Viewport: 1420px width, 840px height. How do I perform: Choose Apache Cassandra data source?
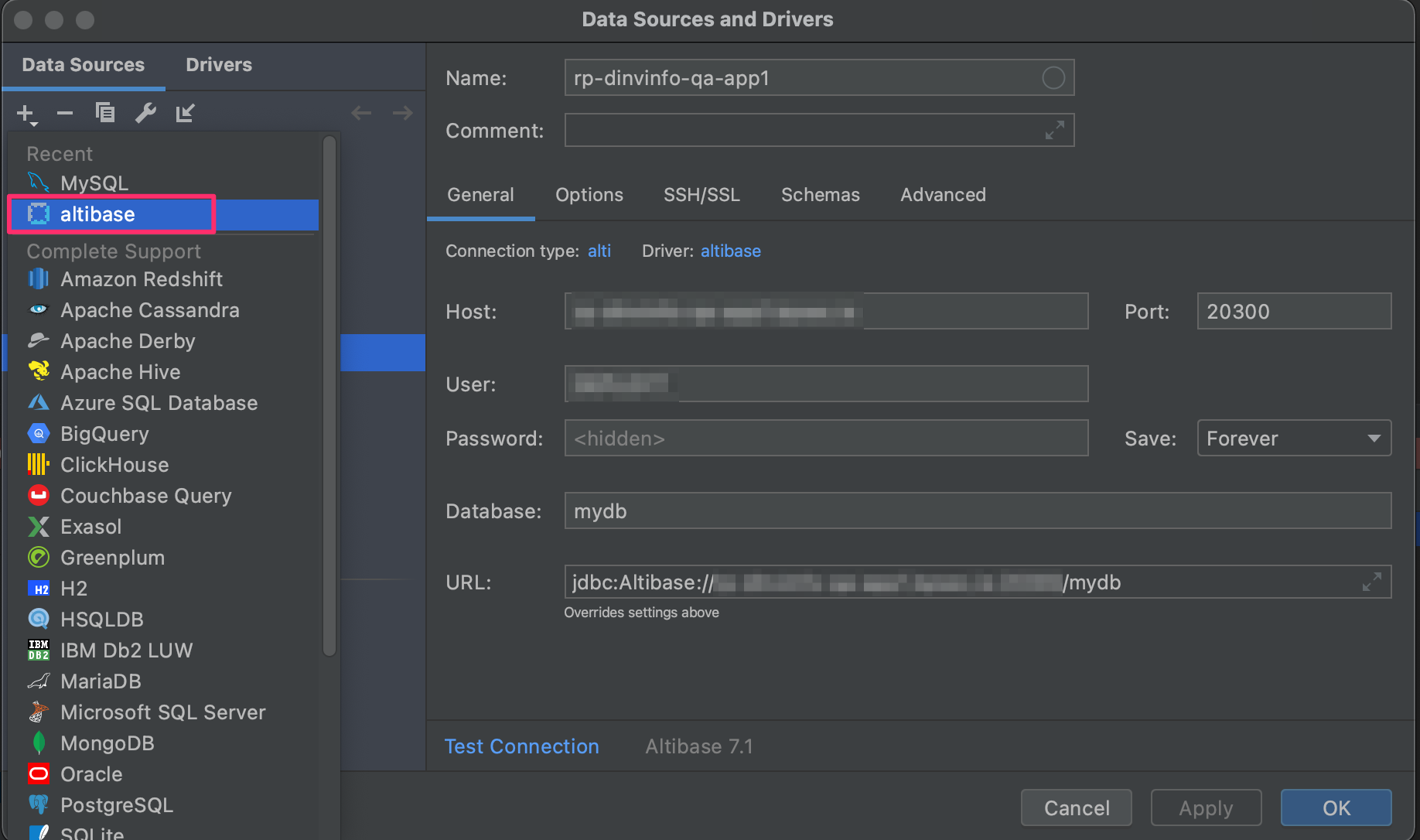pyautogui.click(x=164, y=310)
